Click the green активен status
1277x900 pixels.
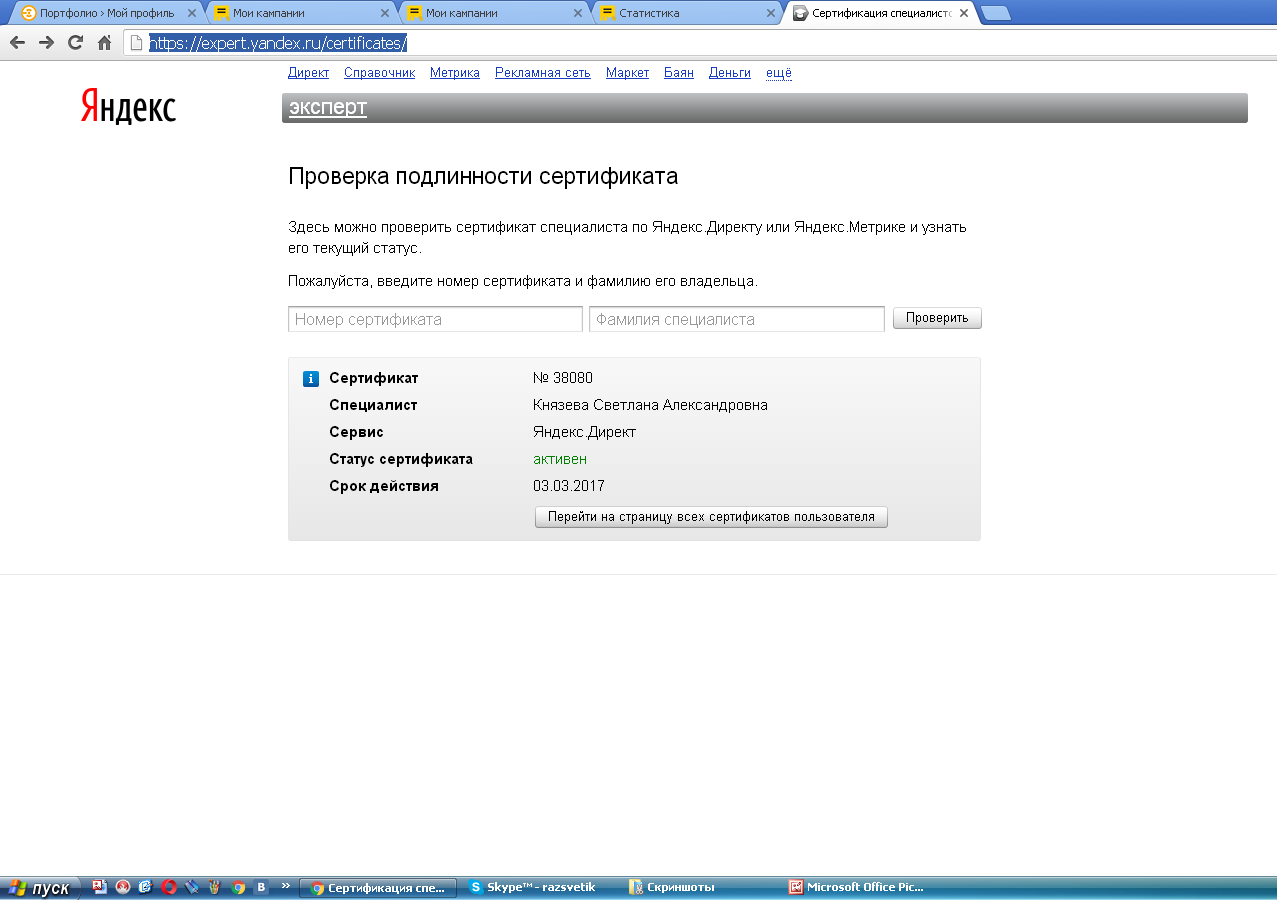click(560, 459)
